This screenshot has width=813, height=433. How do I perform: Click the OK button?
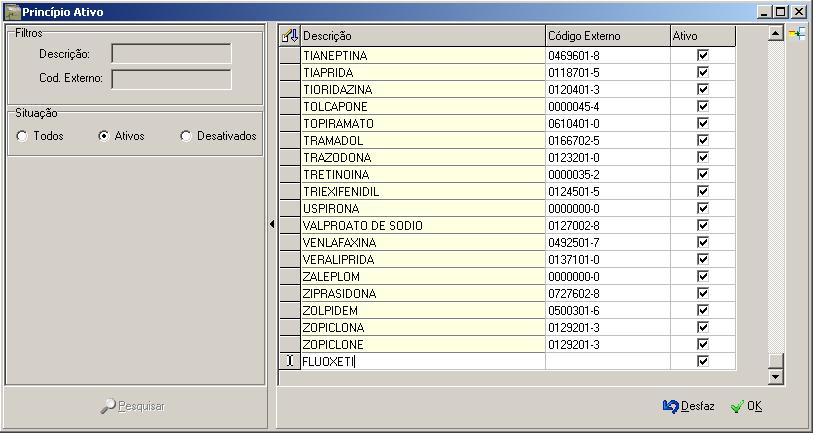[x=746, y=407]
